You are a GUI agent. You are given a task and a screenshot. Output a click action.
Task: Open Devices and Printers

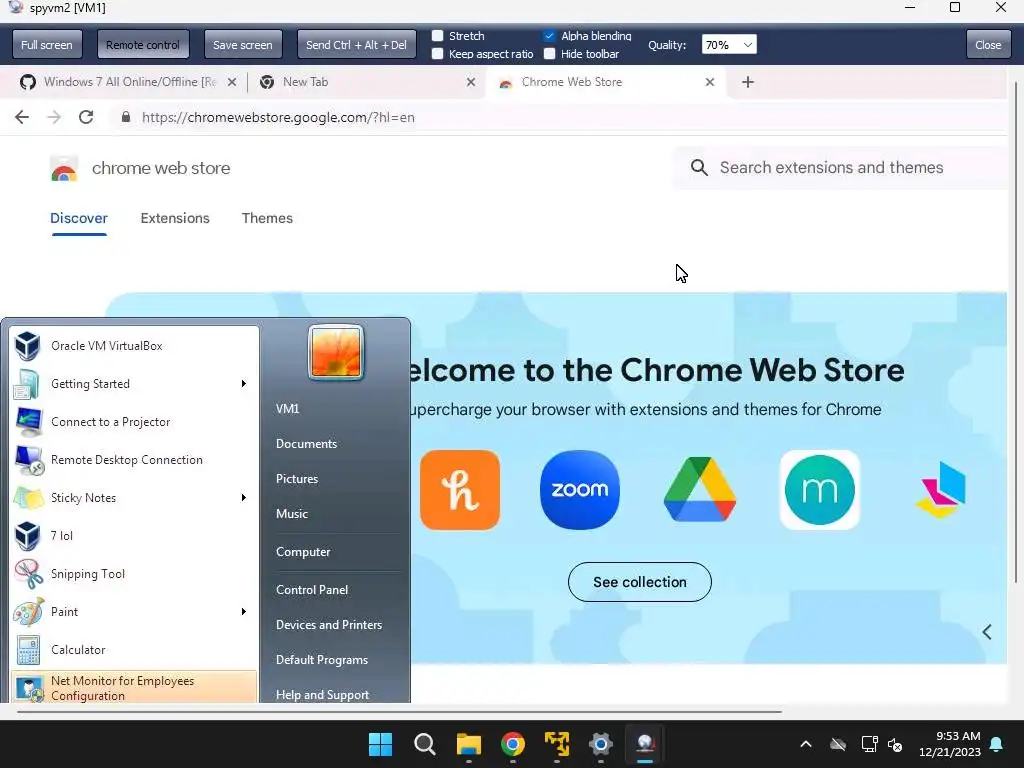coord(329,625)
